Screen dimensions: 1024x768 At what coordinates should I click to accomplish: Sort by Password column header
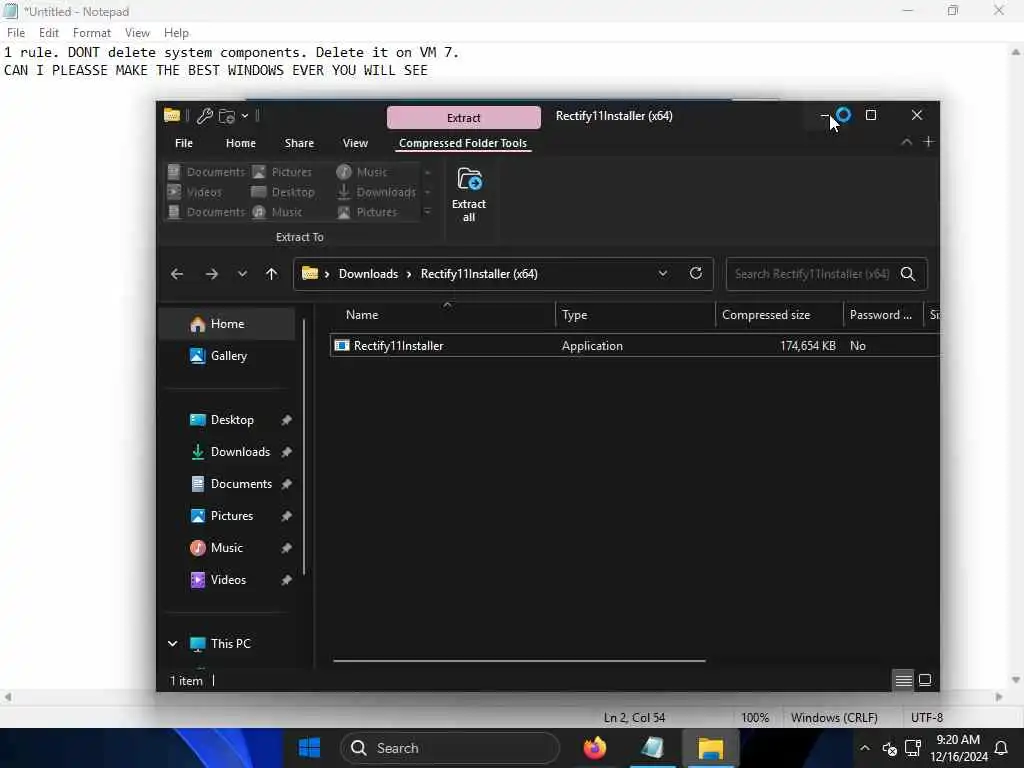coord(883,315)
